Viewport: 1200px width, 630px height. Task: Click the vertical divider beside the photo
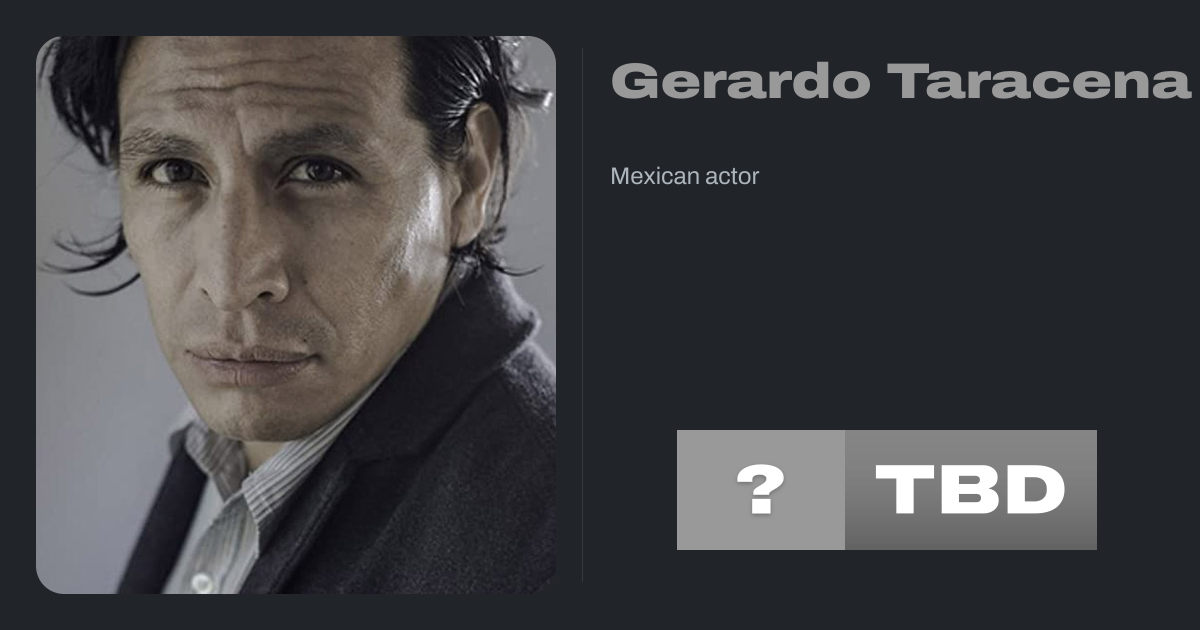(x=583, y=315)
